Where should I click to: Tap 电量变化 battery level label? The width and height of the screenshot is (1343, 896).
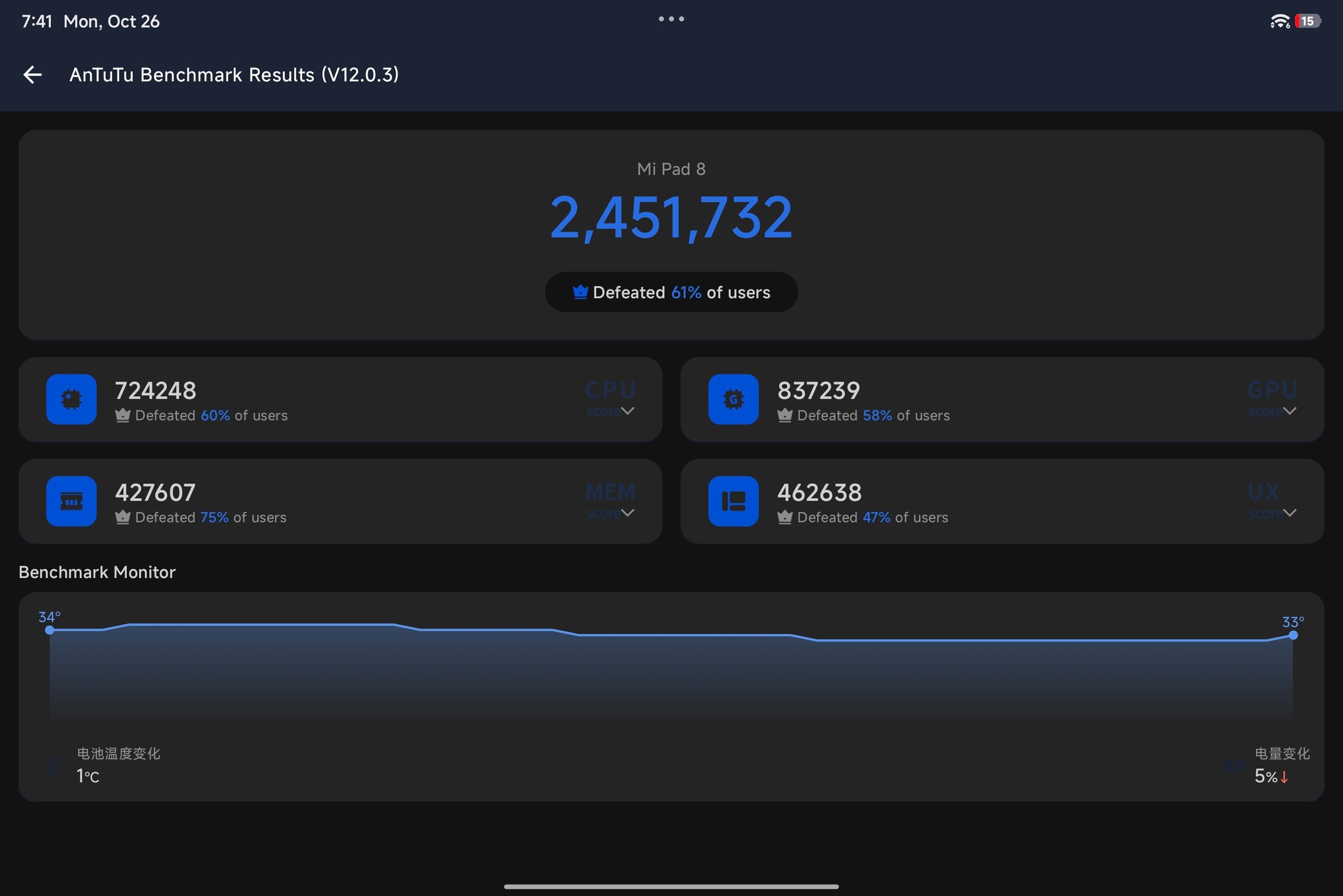coord(1282,754)
